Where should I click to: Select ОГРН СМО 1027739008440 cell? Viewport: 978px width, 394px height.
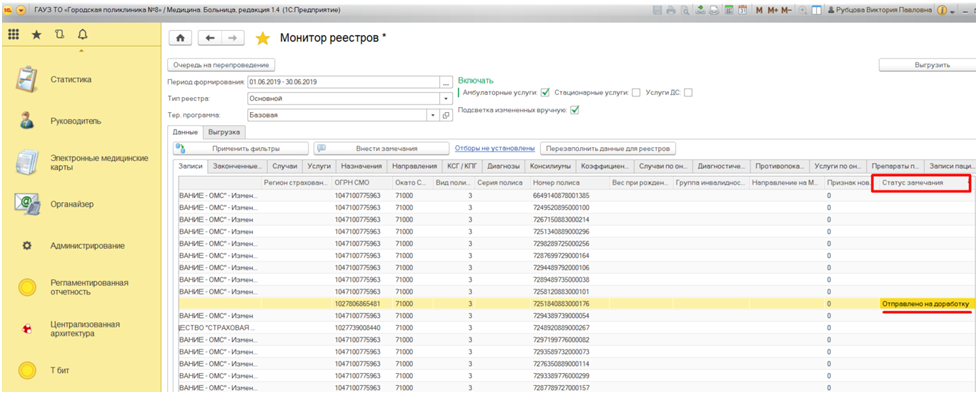362,328
